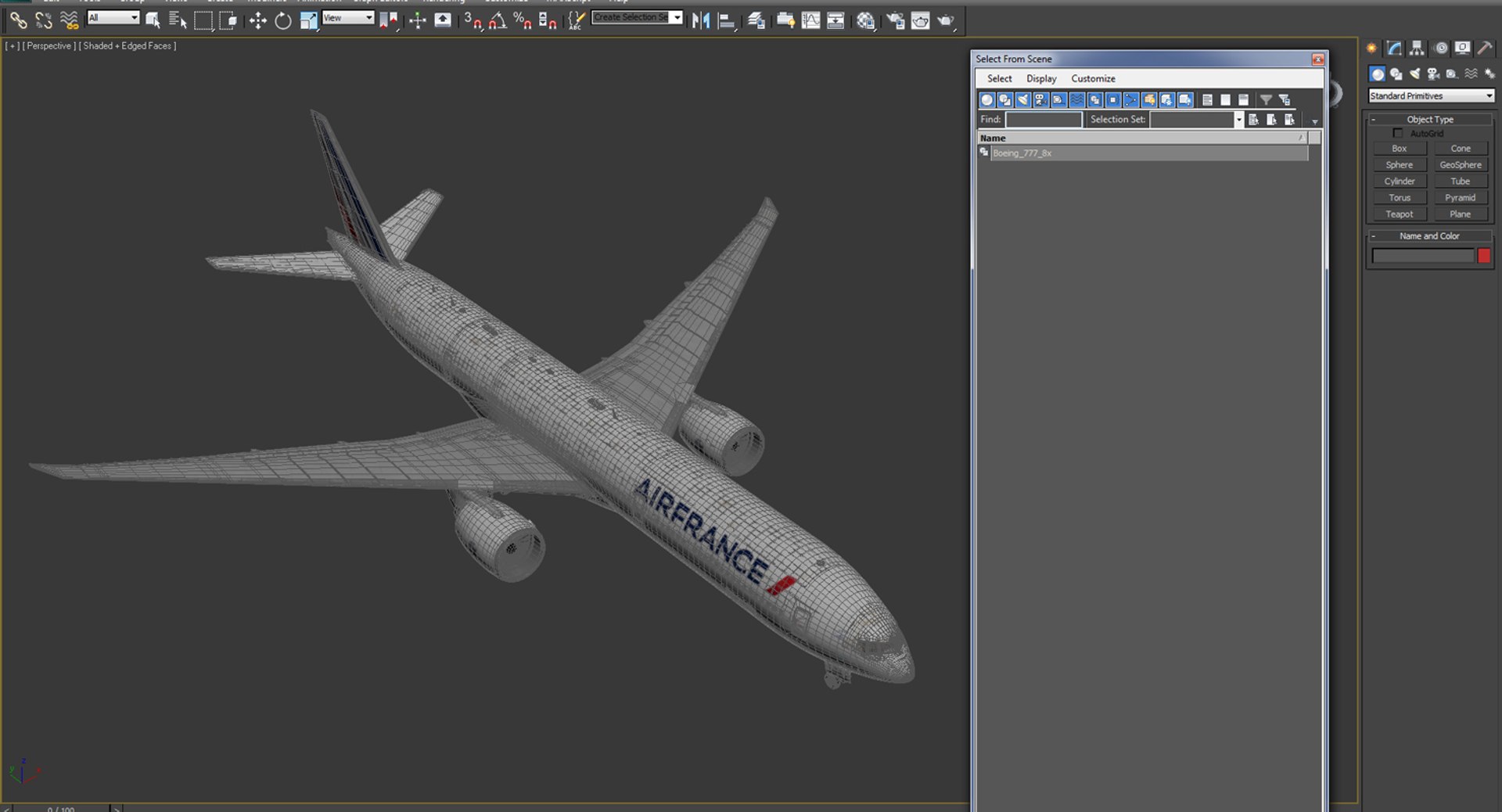Click the red object color swatch
The image size is (1502, 812).
point(1484,256)
